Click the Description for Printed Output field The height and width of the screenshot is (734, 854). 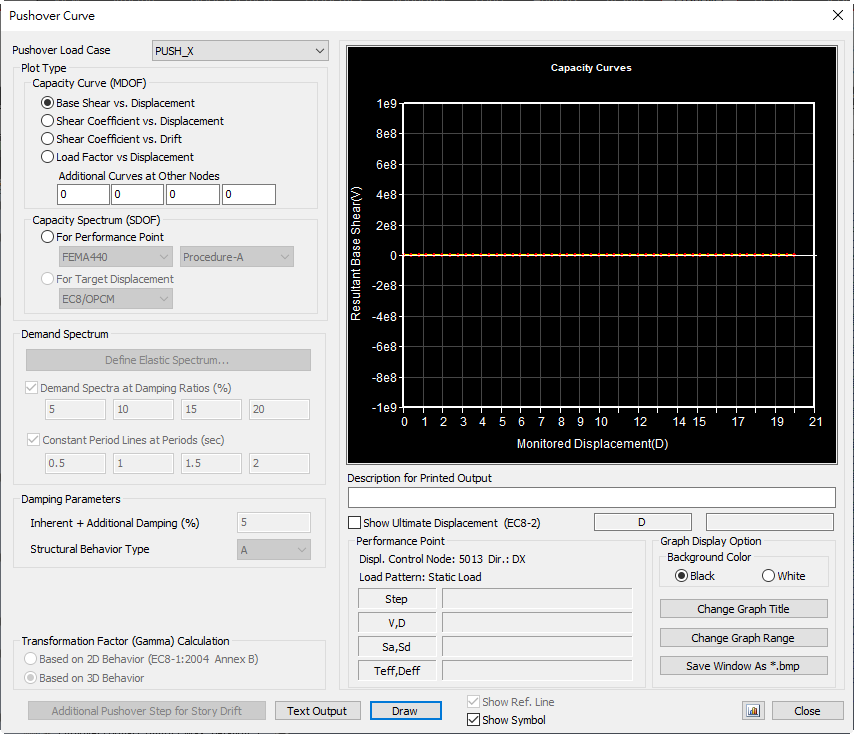[591, 497]
